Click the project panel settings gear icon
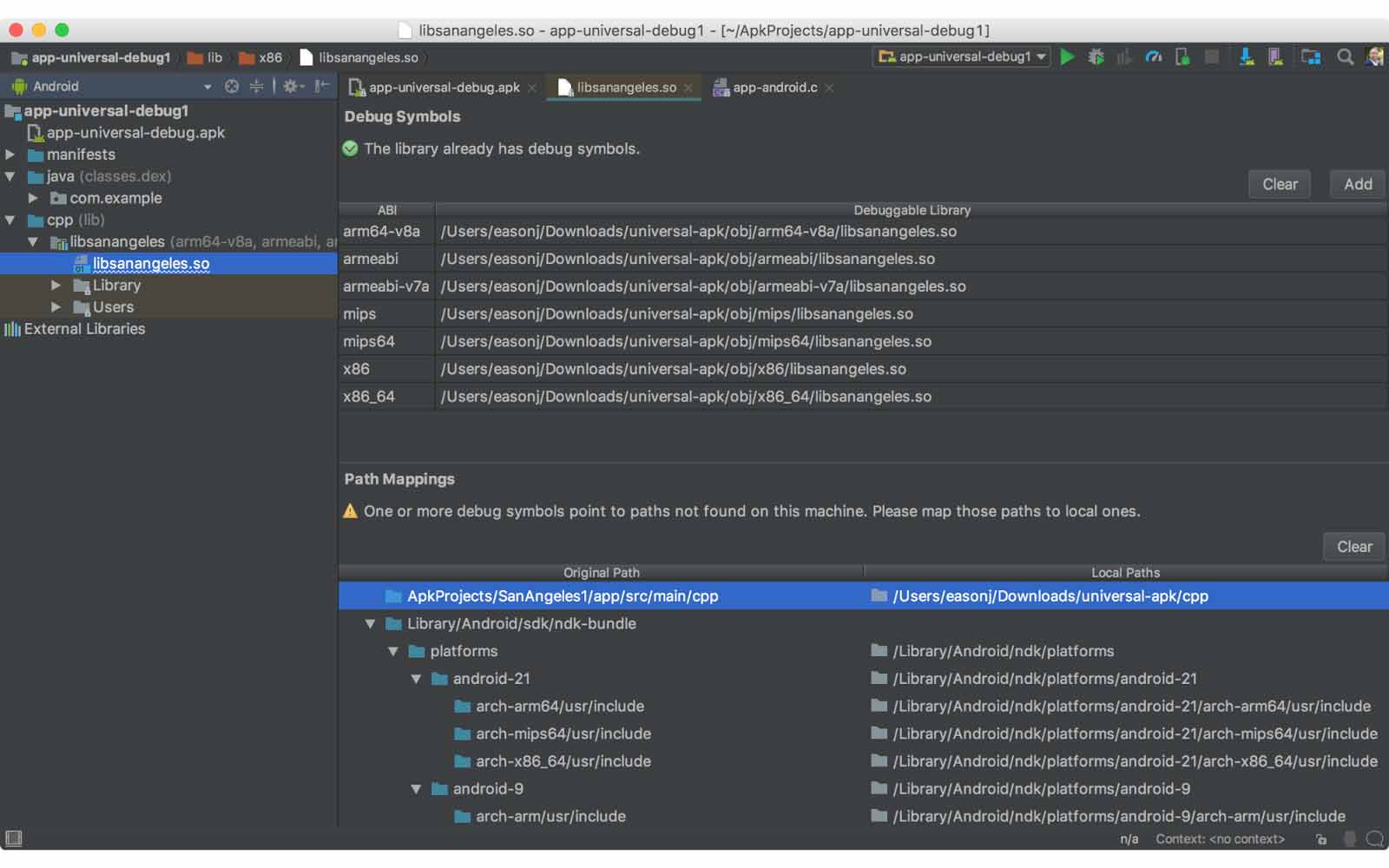This screenshot has width=1389, height=868. (291, 86)
